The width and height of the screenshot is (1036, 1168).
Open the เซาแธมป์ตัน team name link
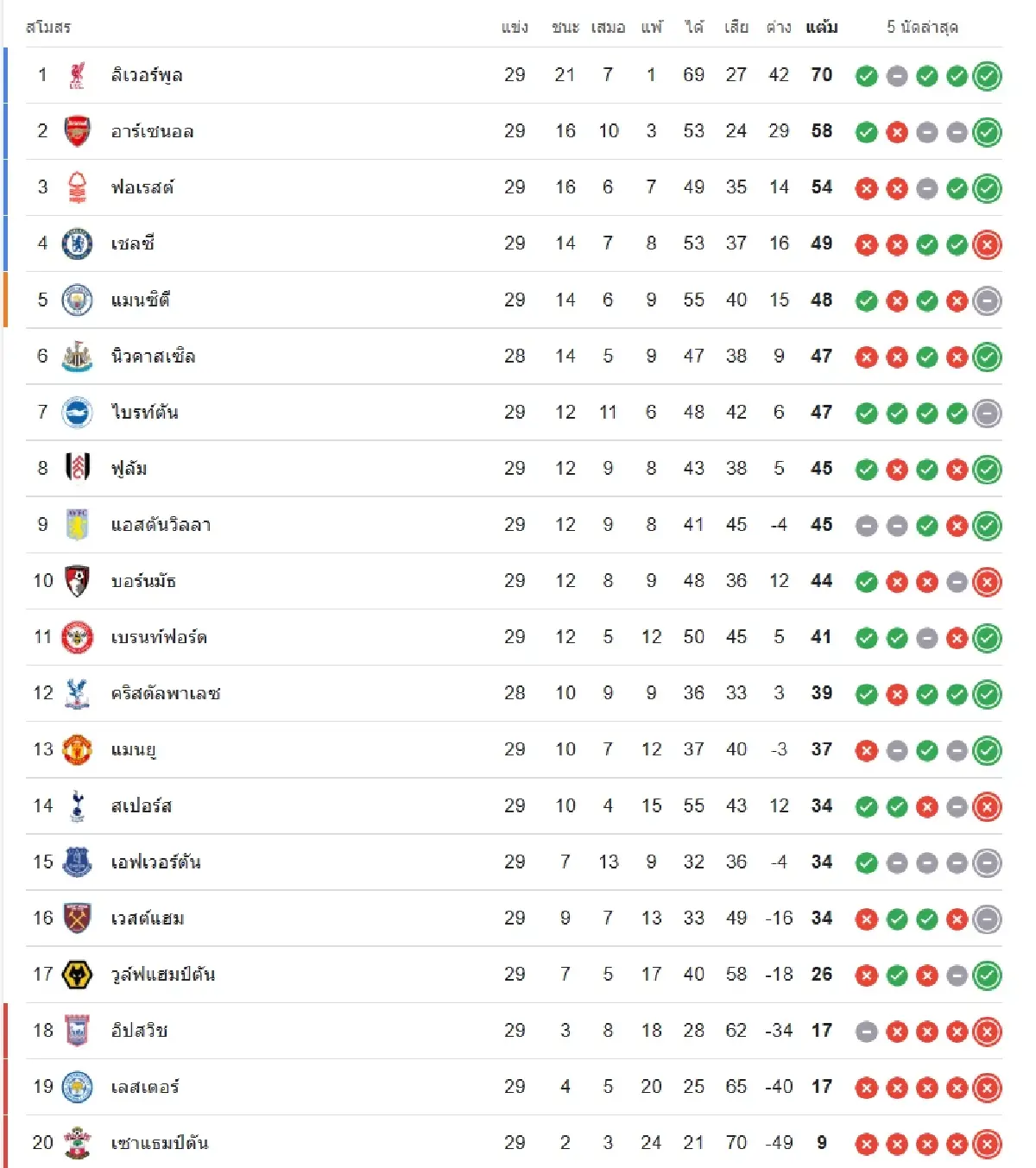160,1143
